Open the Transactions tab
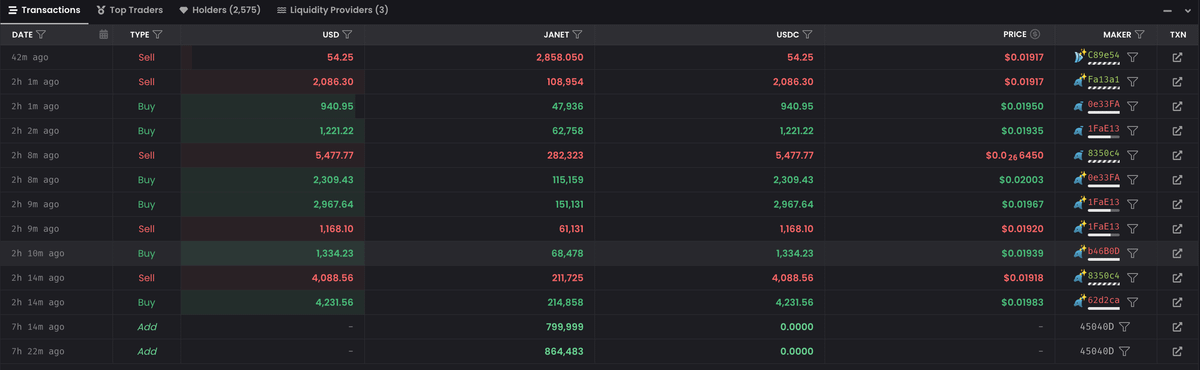 (x=45, y=10)
